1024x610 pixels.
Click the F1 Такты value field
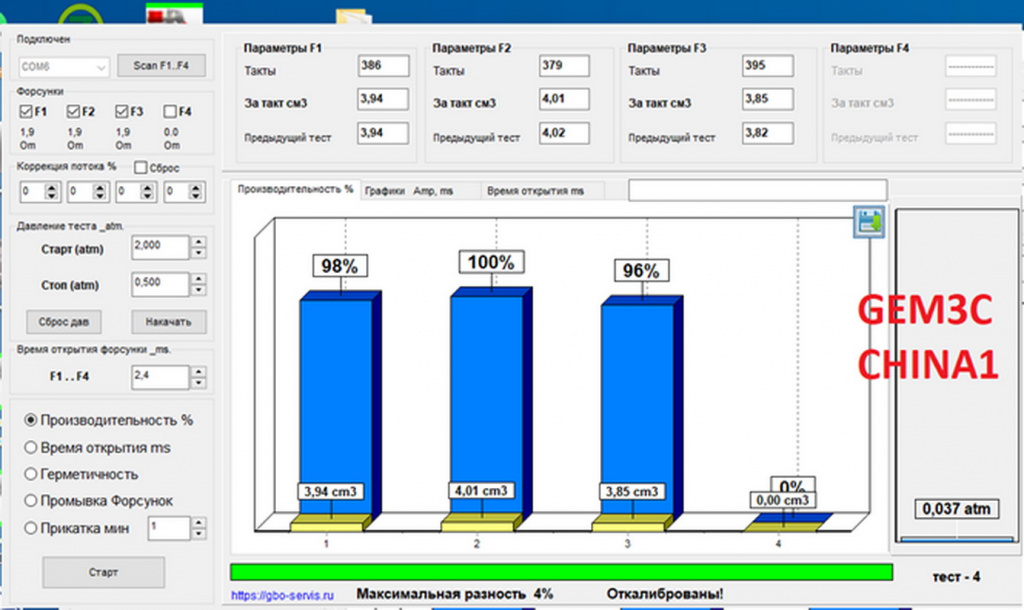pos(383,65)
